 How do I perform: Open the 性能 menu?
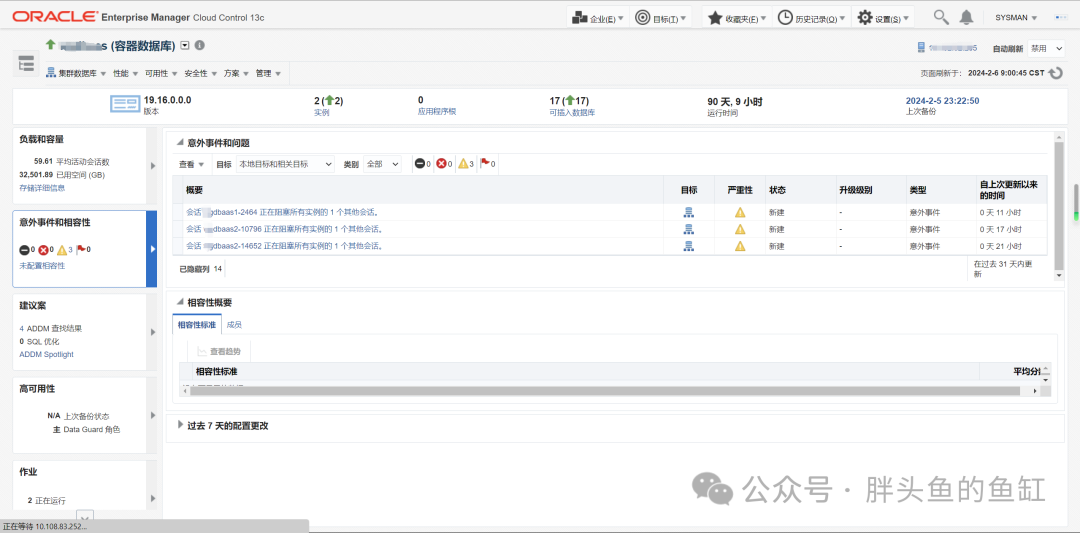coord(125,73)
